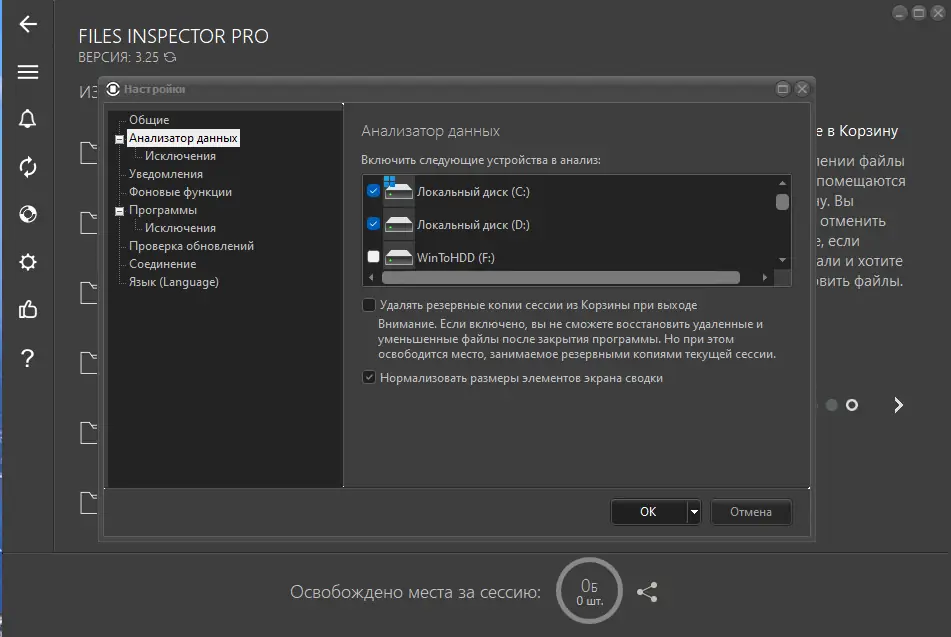Open Язык (Language) section
This screenshot has width=951, height=637.
click(173, 282)
